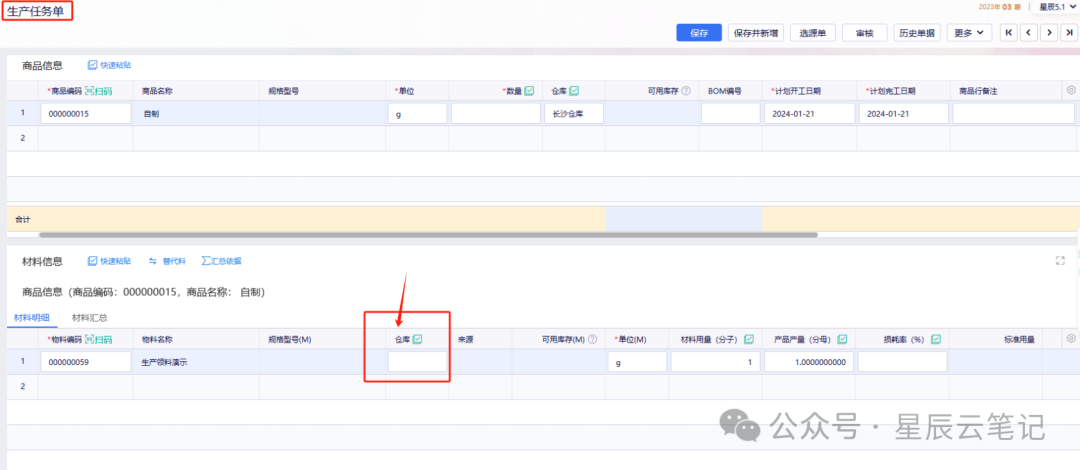
Task: Click the 快速粘贴 icon in 商品信息
Action: [93, 65]
